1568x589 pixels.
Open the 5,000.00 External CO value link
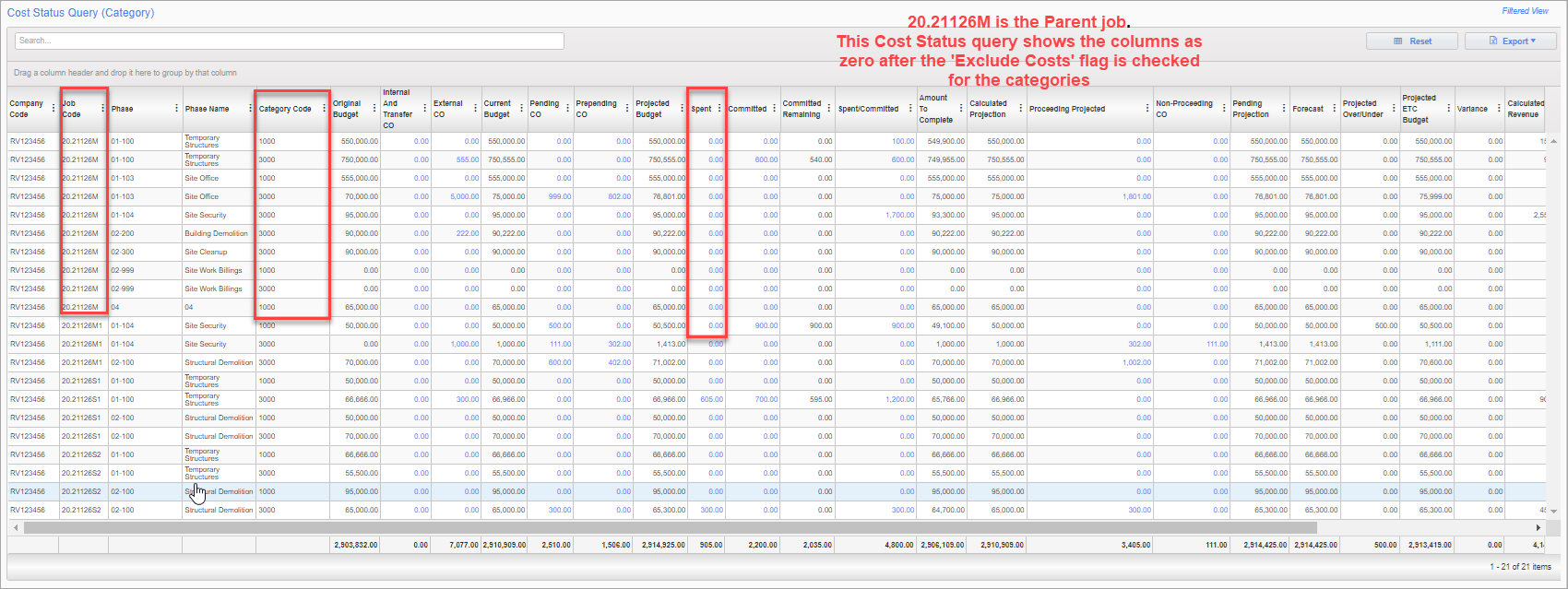pos(464,196)
